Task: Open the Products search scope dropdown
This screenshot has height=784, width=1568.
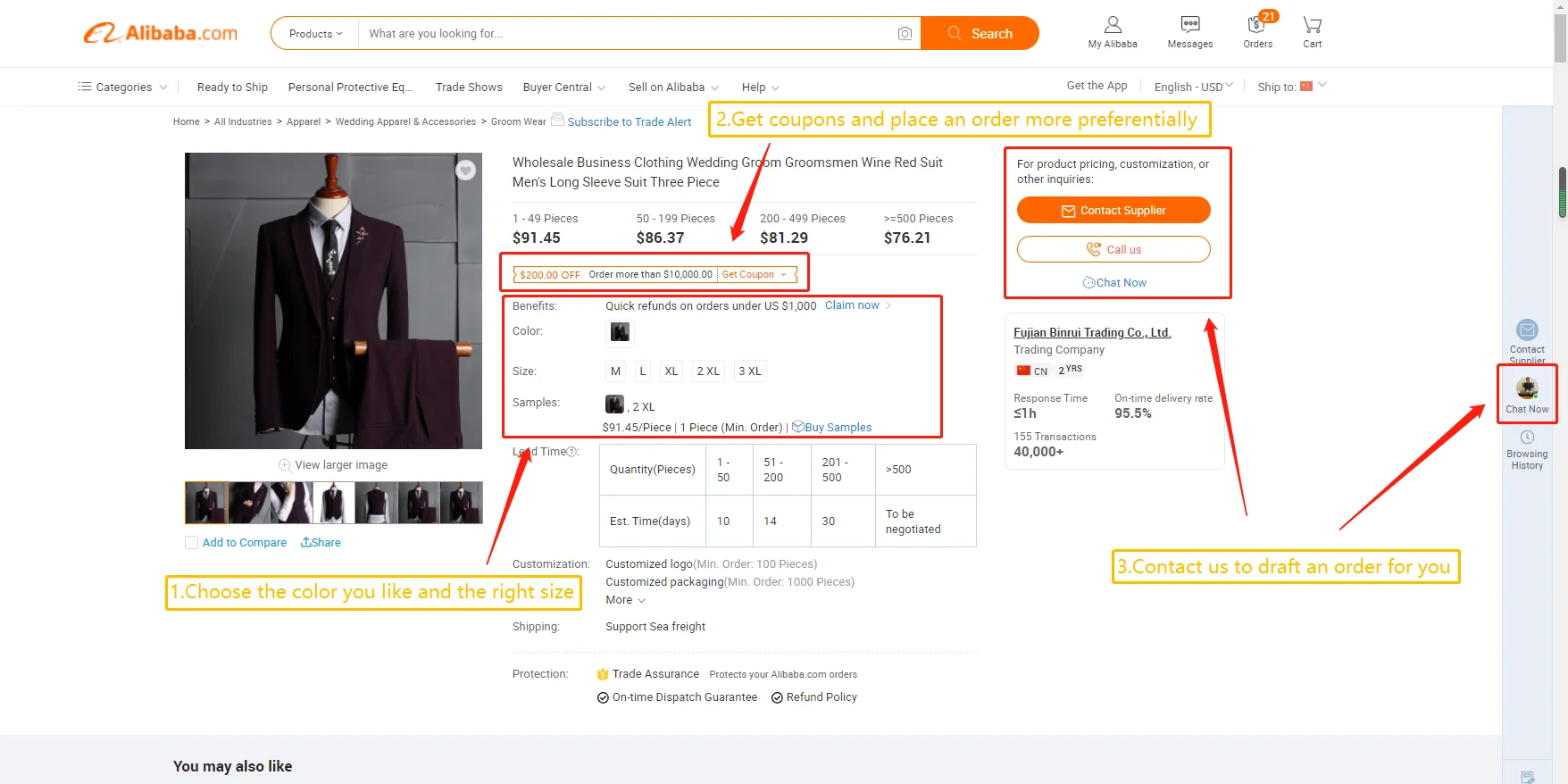Action: pos(315,34)
